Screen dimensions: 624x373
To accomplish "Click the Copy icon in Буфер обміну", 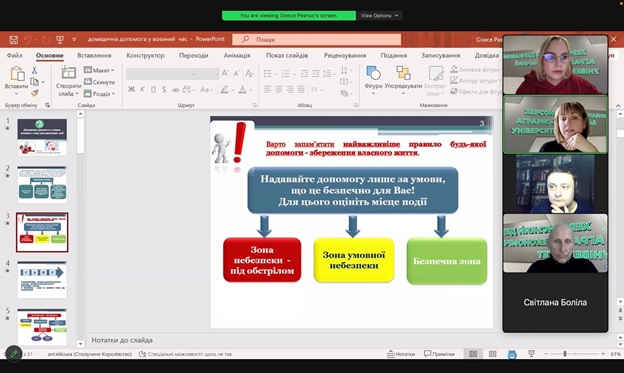I will pos(35,82).
